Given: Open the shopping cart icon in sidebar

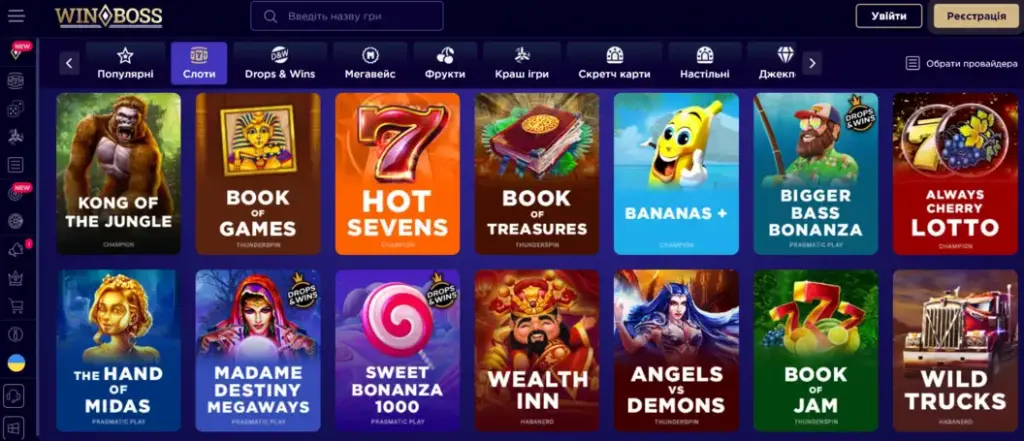Looking at the screenshot, I should coord(16,306).
